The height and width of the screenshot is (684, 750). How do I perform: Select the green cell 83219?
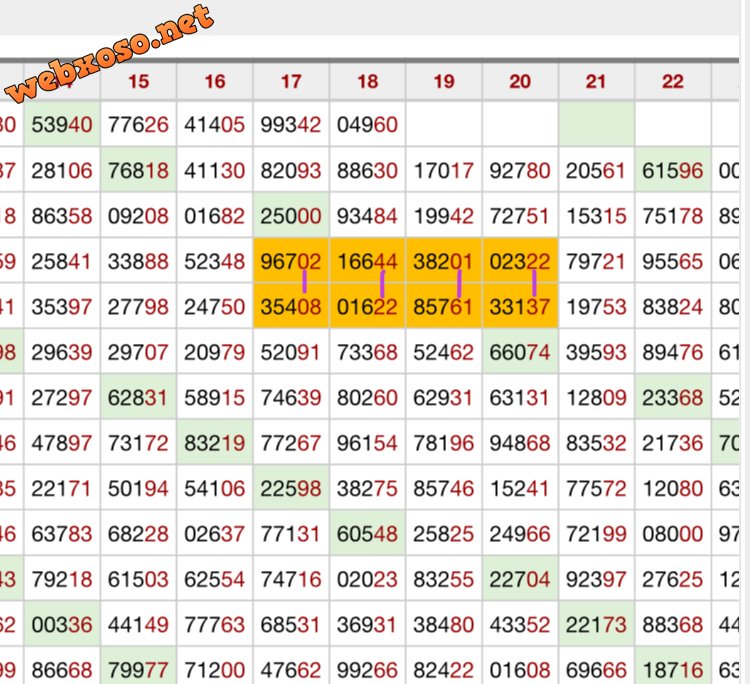point(214,443)
